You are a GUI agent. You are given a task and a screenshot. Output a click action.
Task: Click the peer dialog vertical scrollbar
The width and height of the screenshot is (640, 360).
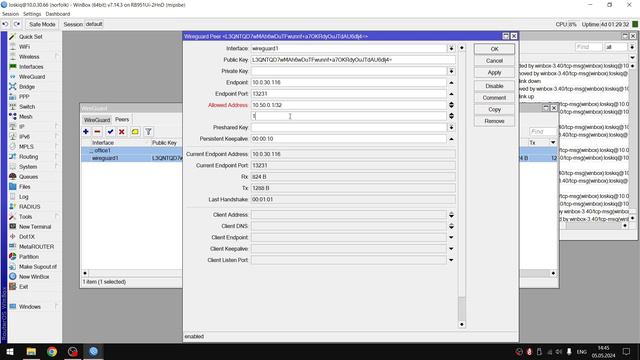click(462, 186)
